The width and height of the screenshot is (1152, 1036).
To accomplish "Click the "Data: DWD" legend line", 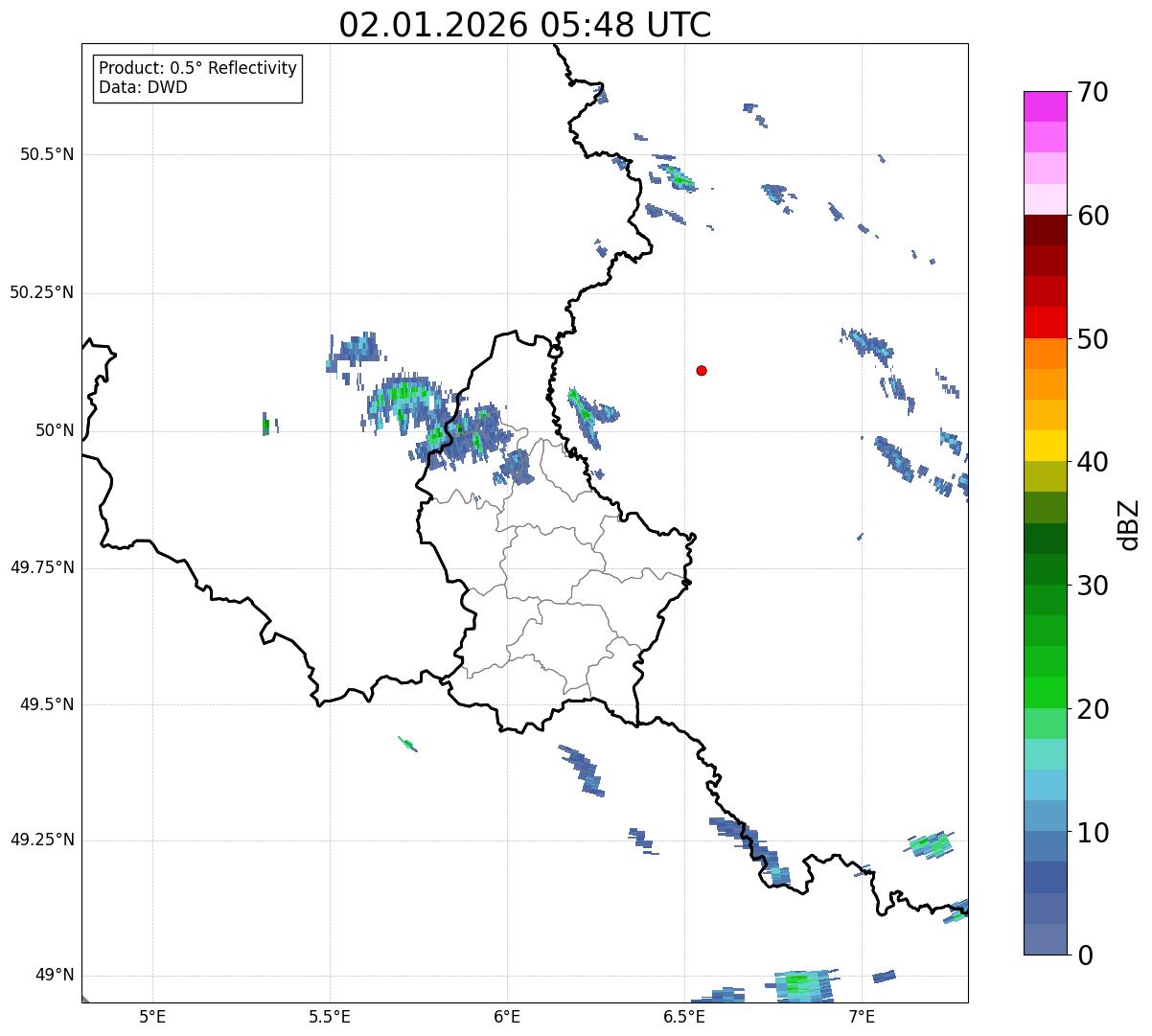I will point(144,87).
